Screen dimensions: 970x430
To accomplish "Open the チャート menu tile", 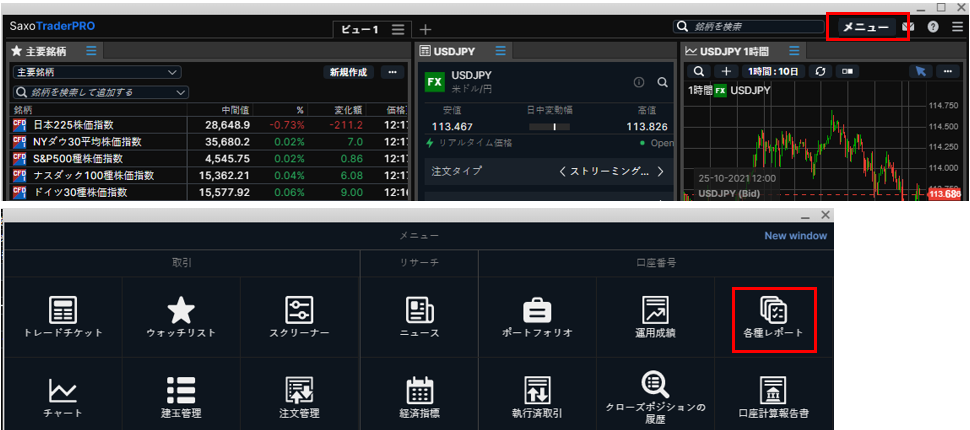I will pos(63,396).
